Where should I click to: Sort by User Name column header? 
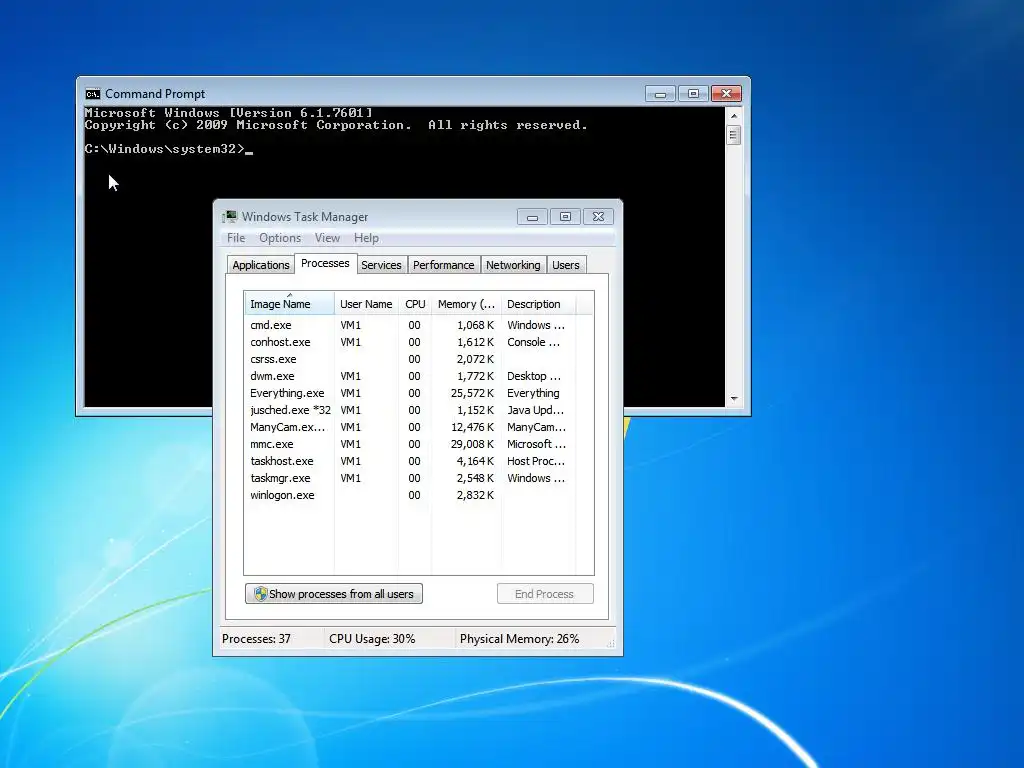point(366,304)
